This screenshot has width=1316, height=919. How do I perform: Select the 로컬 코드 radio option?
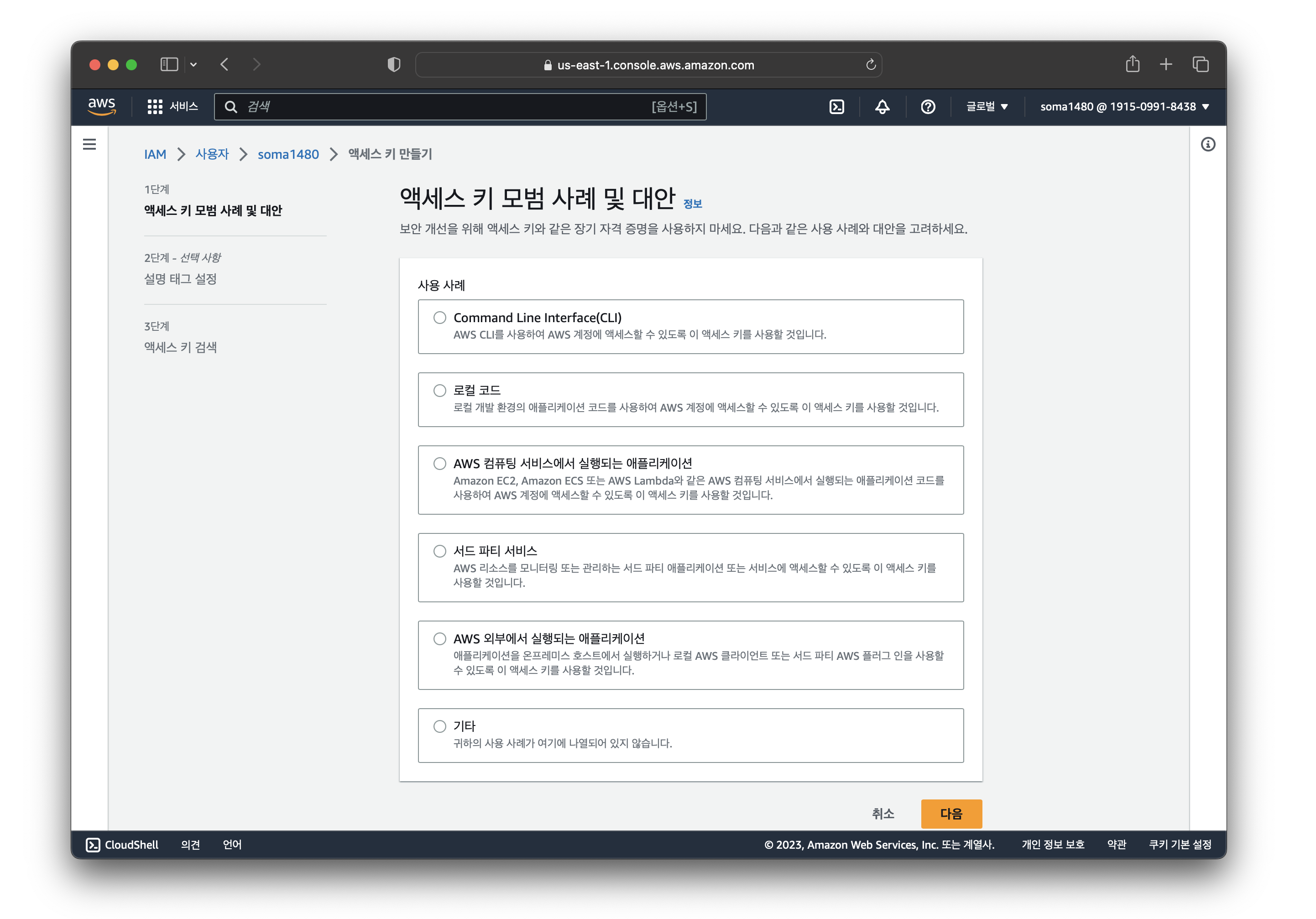pos(439,391)
